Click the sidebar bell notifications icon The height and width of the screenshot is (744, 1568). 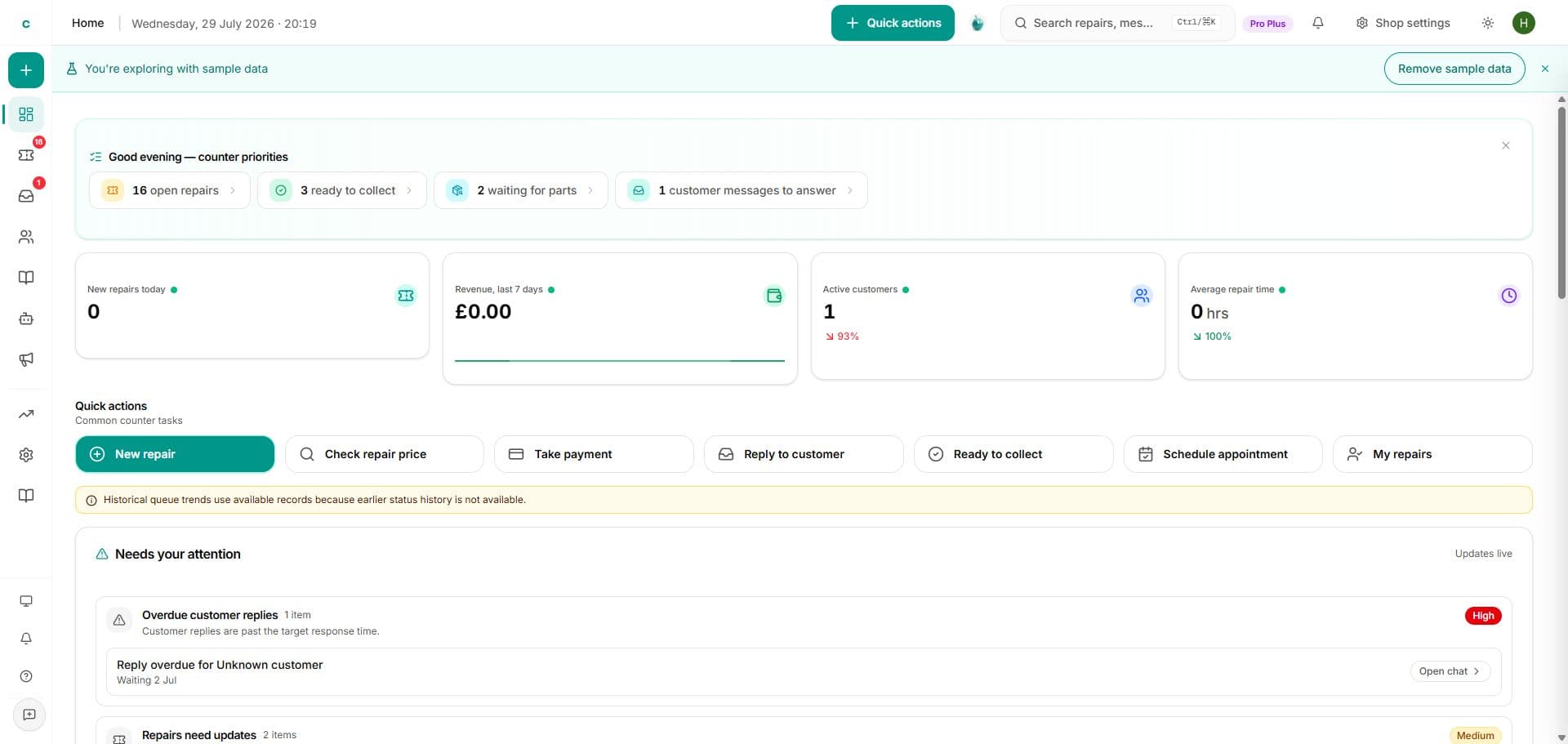pyautogui.click(x=26, y=639)
